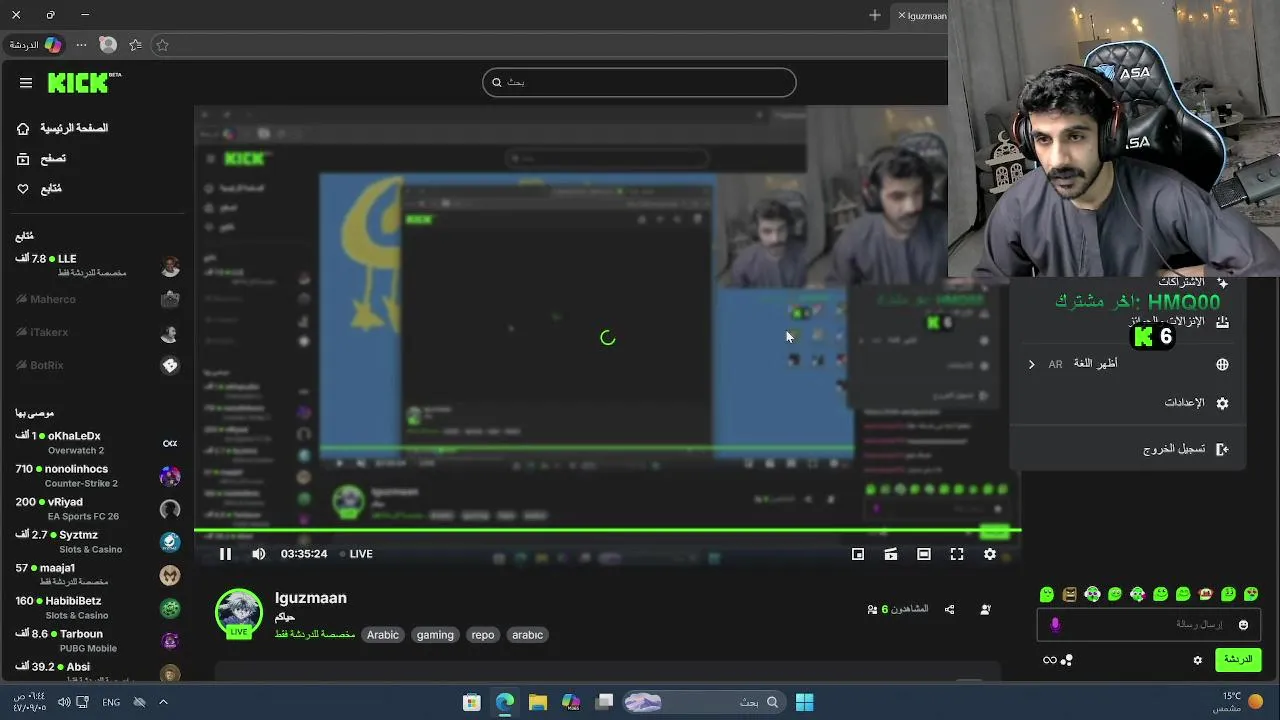Toggle theater mode
This screenshot has width=1280, height=720.
point(924,554)
